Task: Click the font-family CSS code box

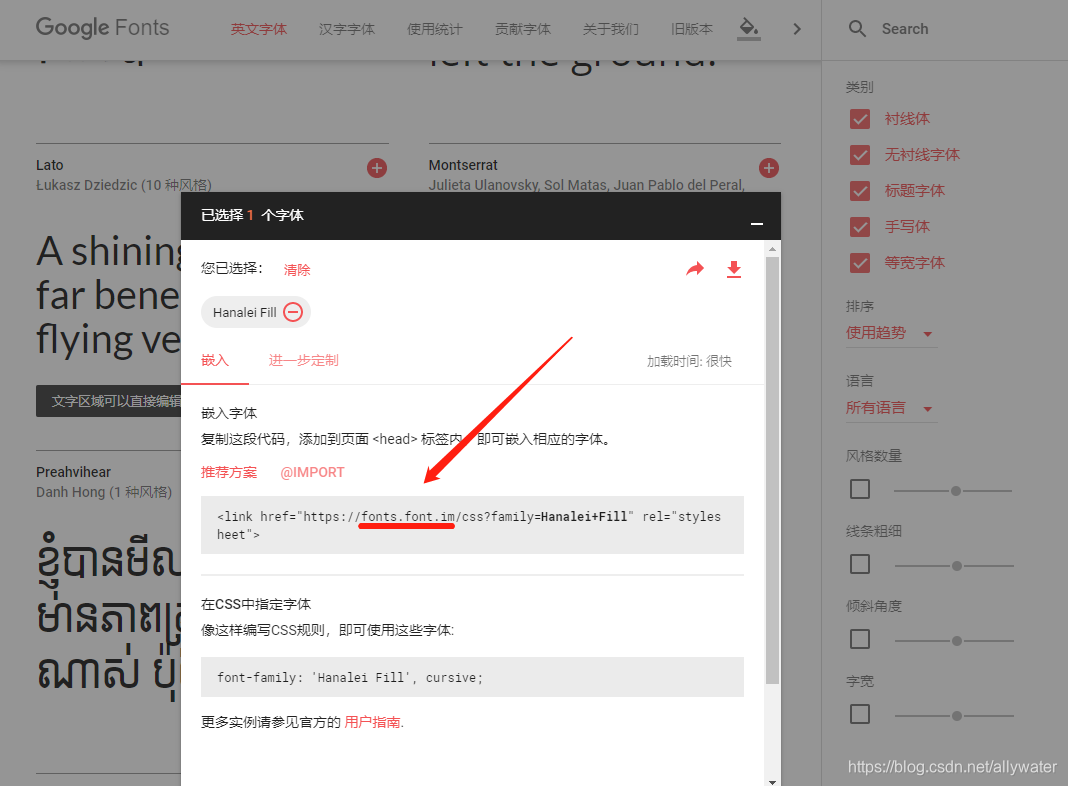Action: pyautogui.click(x=472, y=677)
